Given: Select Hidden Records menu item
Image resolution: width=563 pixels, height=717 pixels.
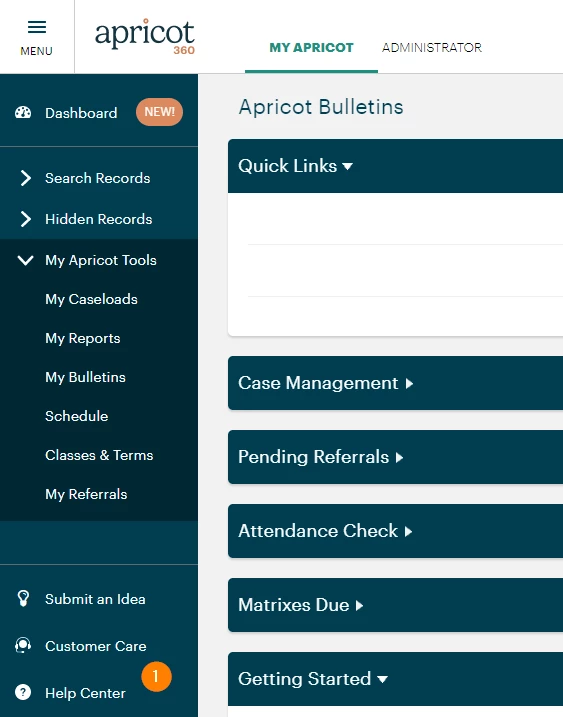Looking at the screenshot, I should point(98,219).
